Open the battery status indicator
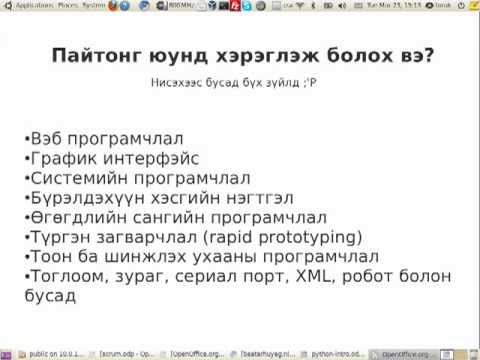 328,5
